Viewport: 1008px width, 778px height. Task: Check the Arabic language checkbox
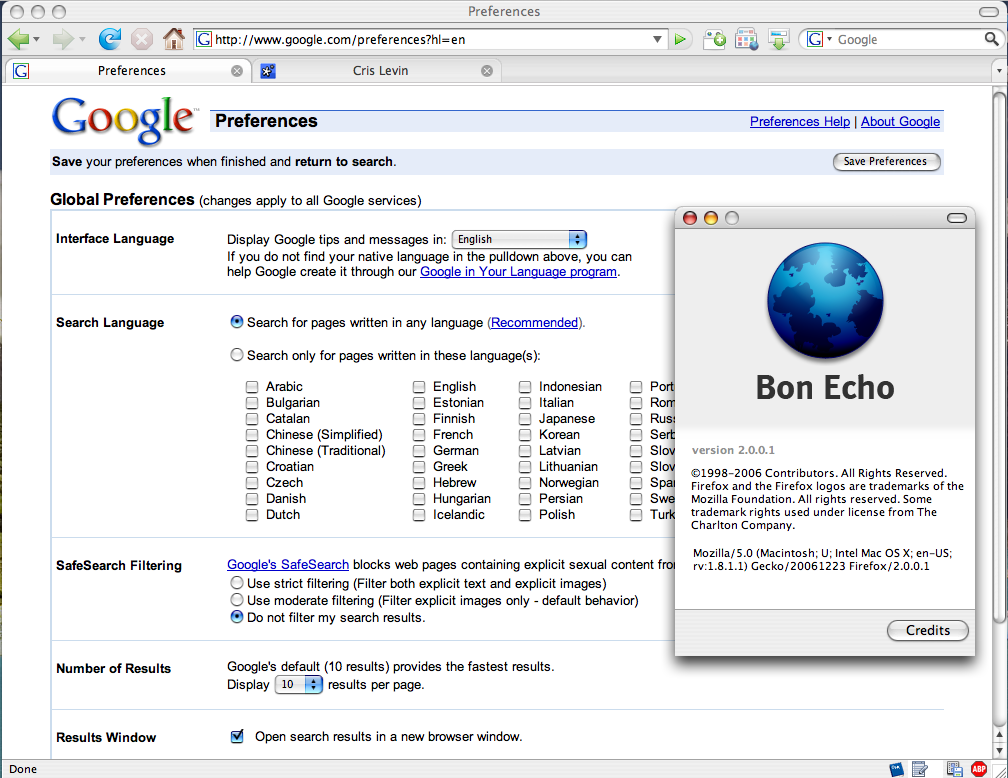pyautogui.click(x=252, y=386)
